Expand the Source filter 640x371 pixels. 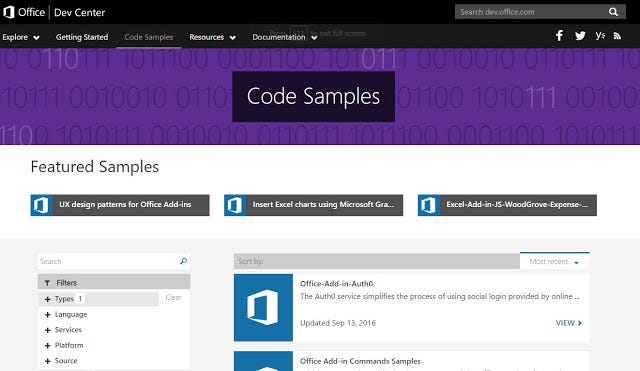coord(47,361)
